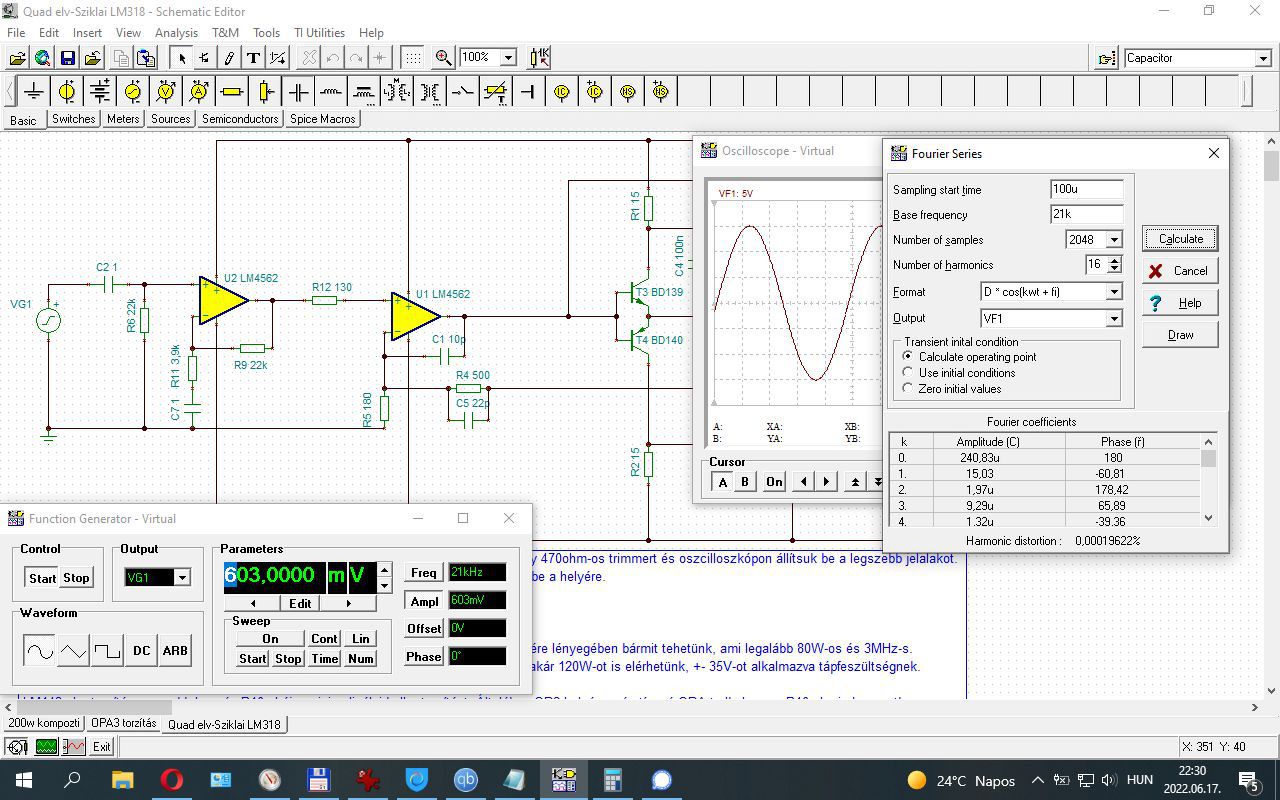Select Use initial conditions option
The width and height of the screenshot is (1280, 800).
click(908, 373)
